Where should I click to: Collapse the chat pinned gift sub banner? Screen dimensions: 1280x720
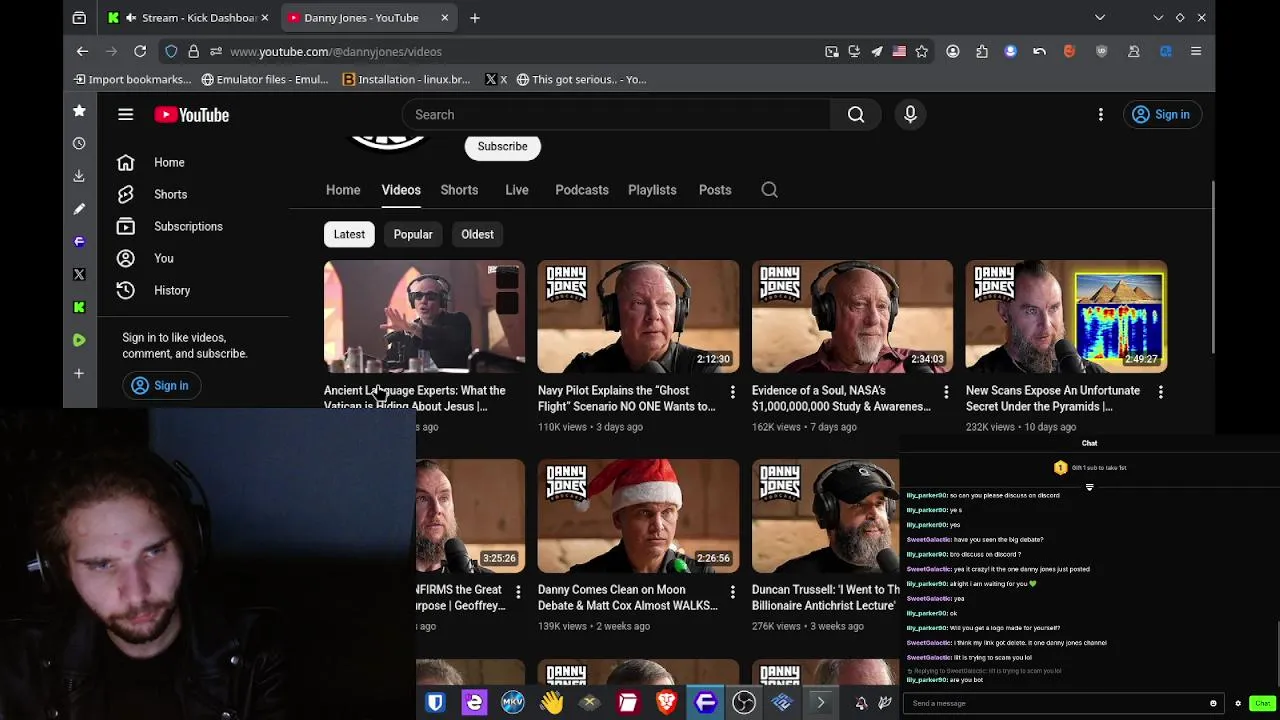click(1089, 487)
